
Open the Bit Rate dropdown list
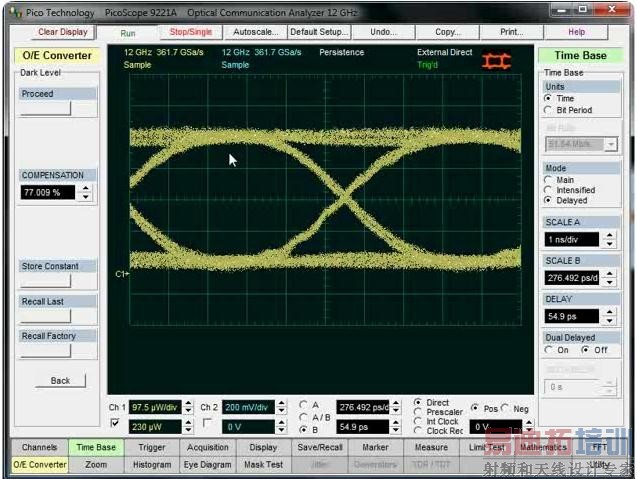pyautogui.click(x=609, y=144)
